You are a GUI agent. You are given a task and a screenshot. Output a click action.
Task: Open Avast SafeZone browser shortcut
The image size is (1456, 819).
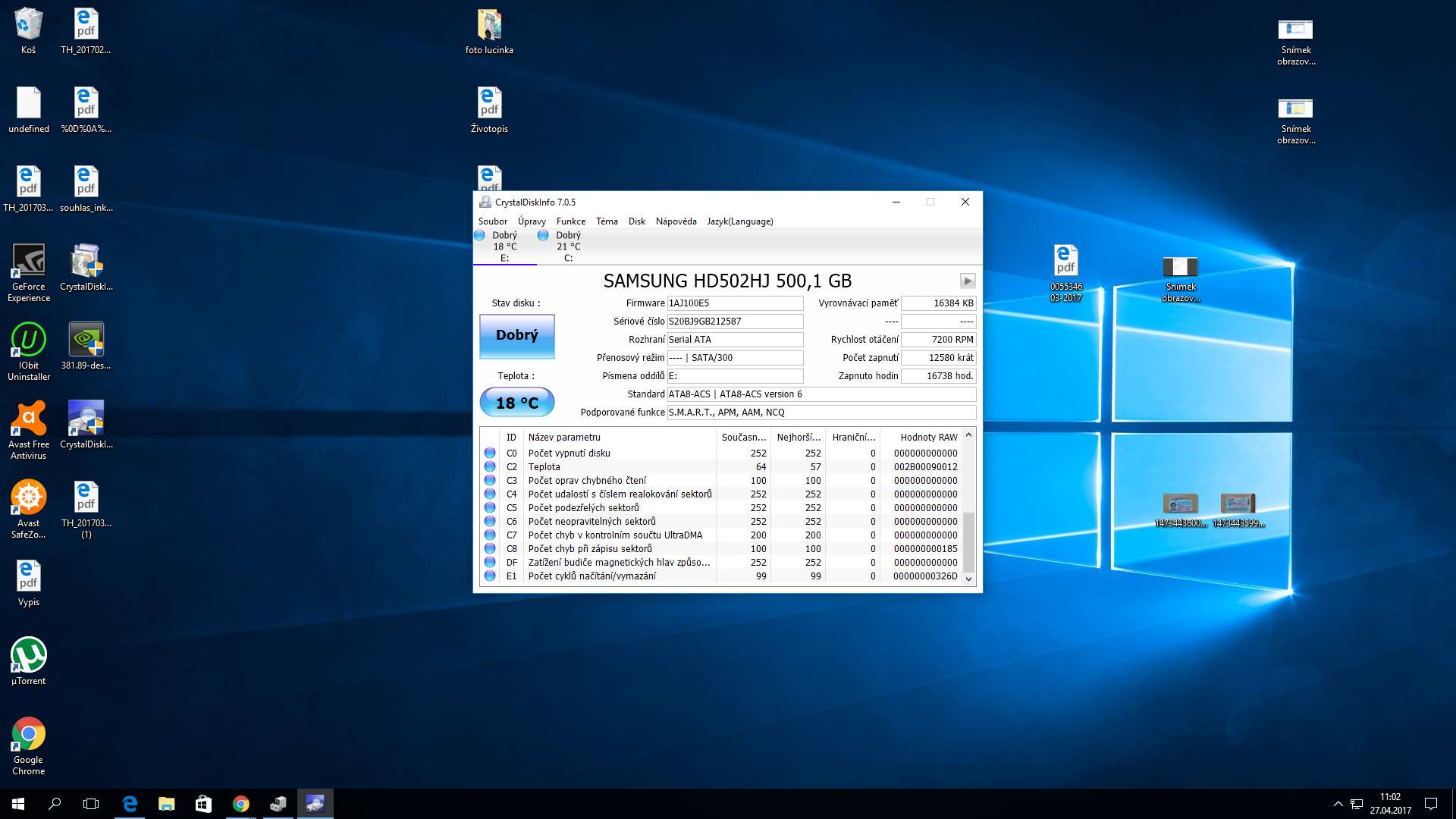[x=28, y=509]
